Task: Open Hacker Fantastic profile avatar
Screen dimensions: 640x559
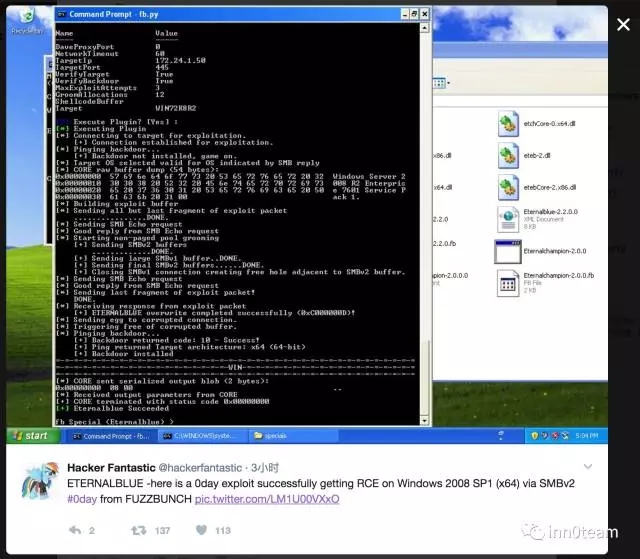Action: point(40,481)
